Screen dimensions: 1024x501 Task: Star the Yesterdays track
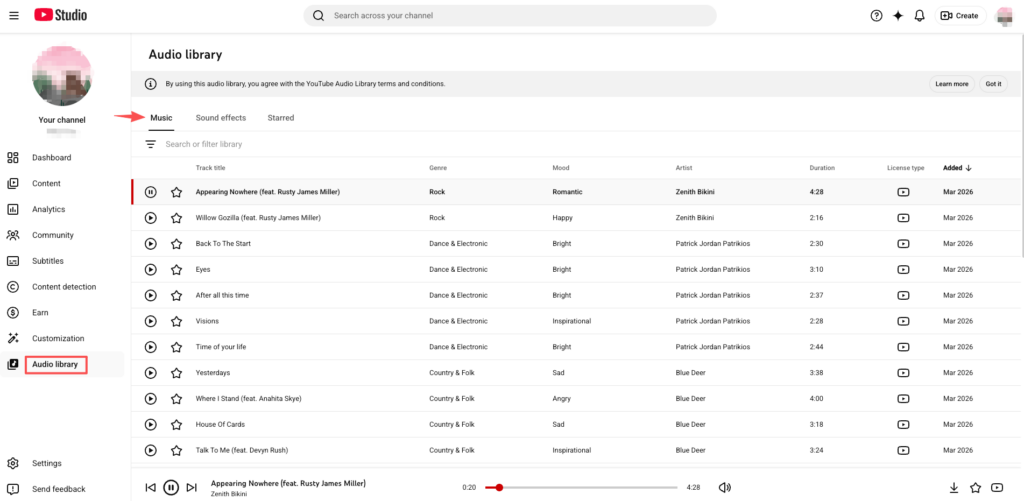tap(176, 373)
